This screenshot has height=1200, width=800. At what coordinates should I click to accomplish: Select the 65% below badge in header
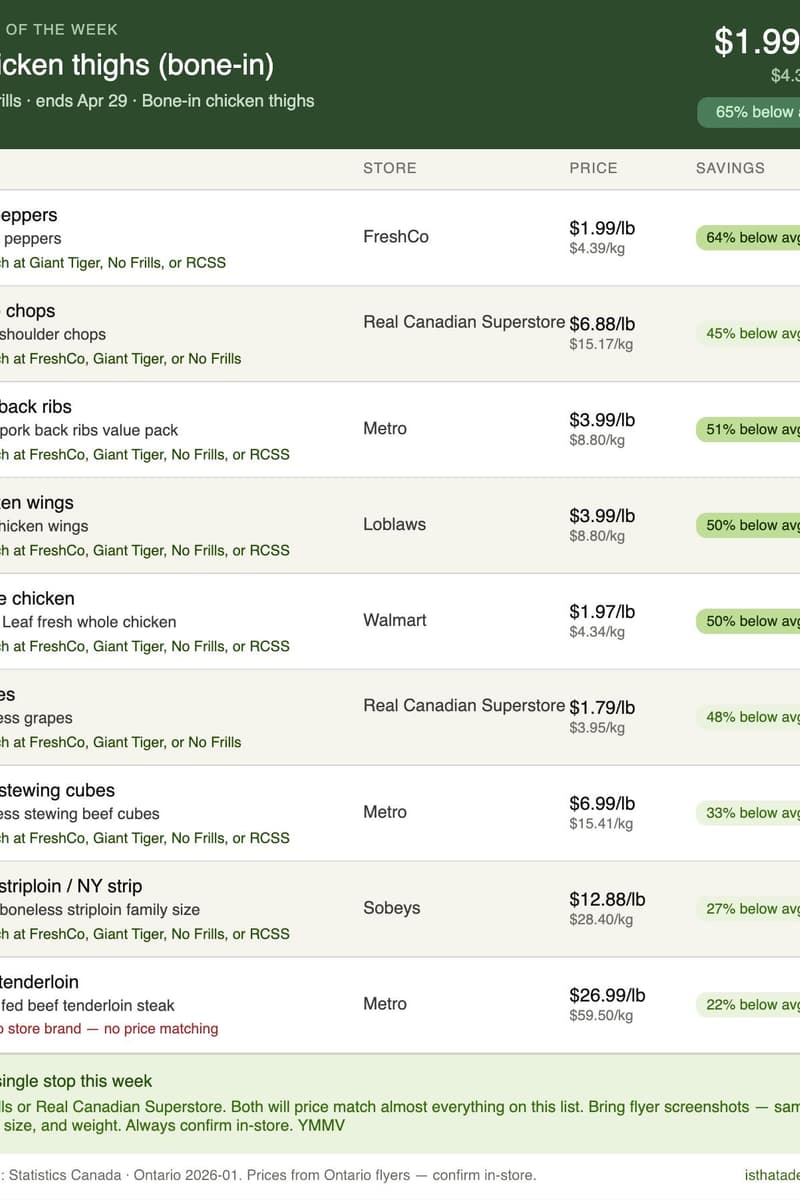tap(750, 112)
